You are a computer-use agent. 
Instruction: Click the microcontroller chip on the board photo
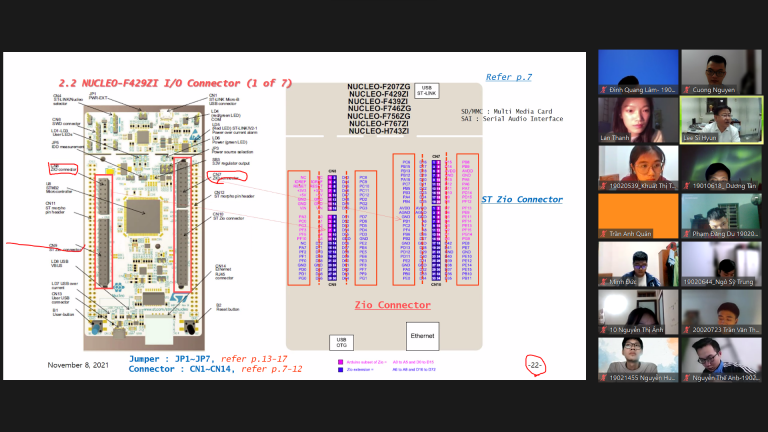(143, 216)
